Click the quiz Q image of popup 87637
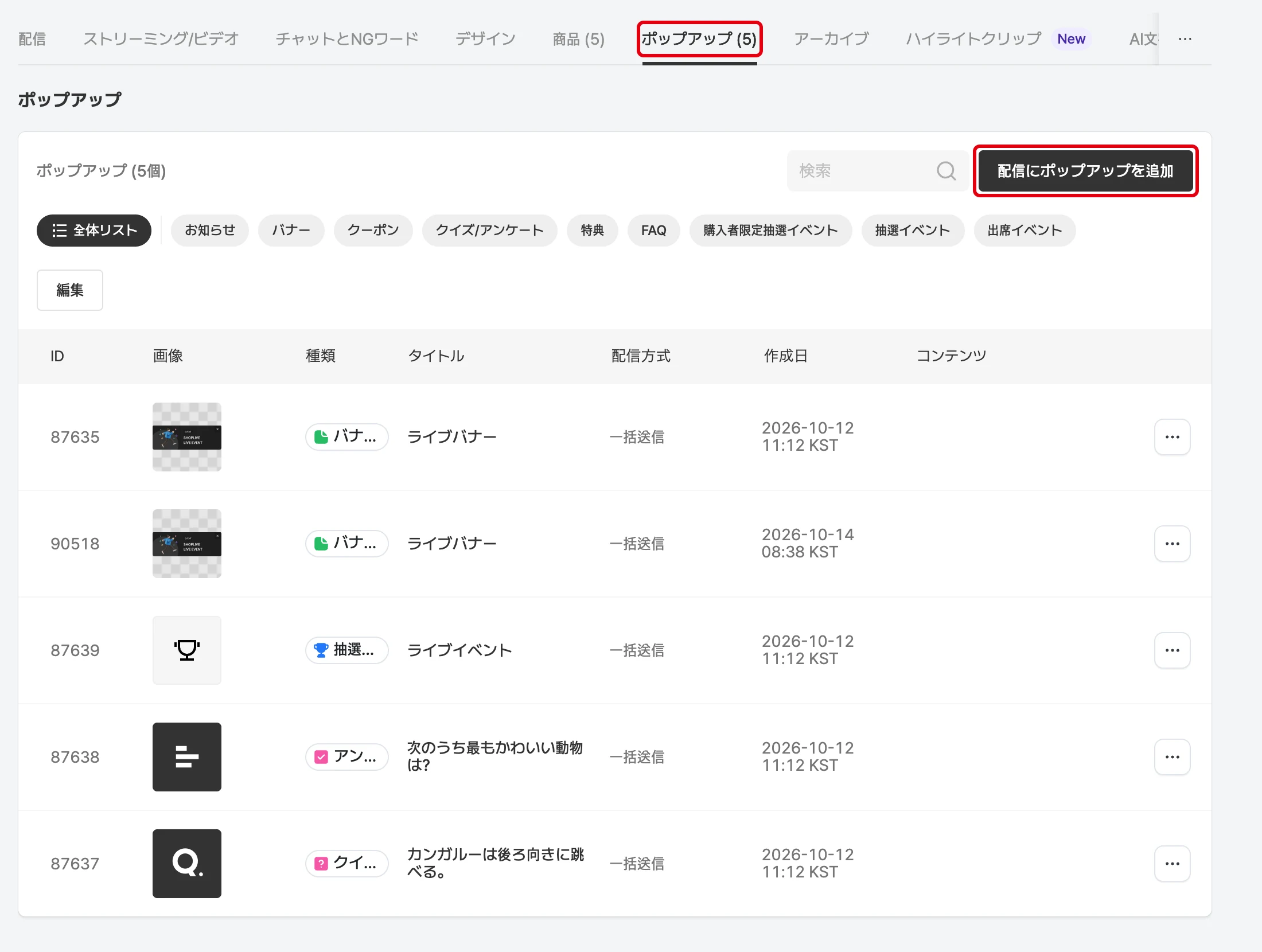Viewport: 1262px width, 952px height. tap(187, 864)
